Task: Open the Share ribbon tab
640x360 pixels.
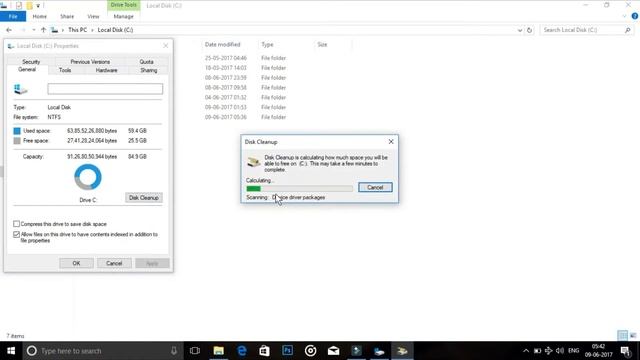Action: click(67, 16)
